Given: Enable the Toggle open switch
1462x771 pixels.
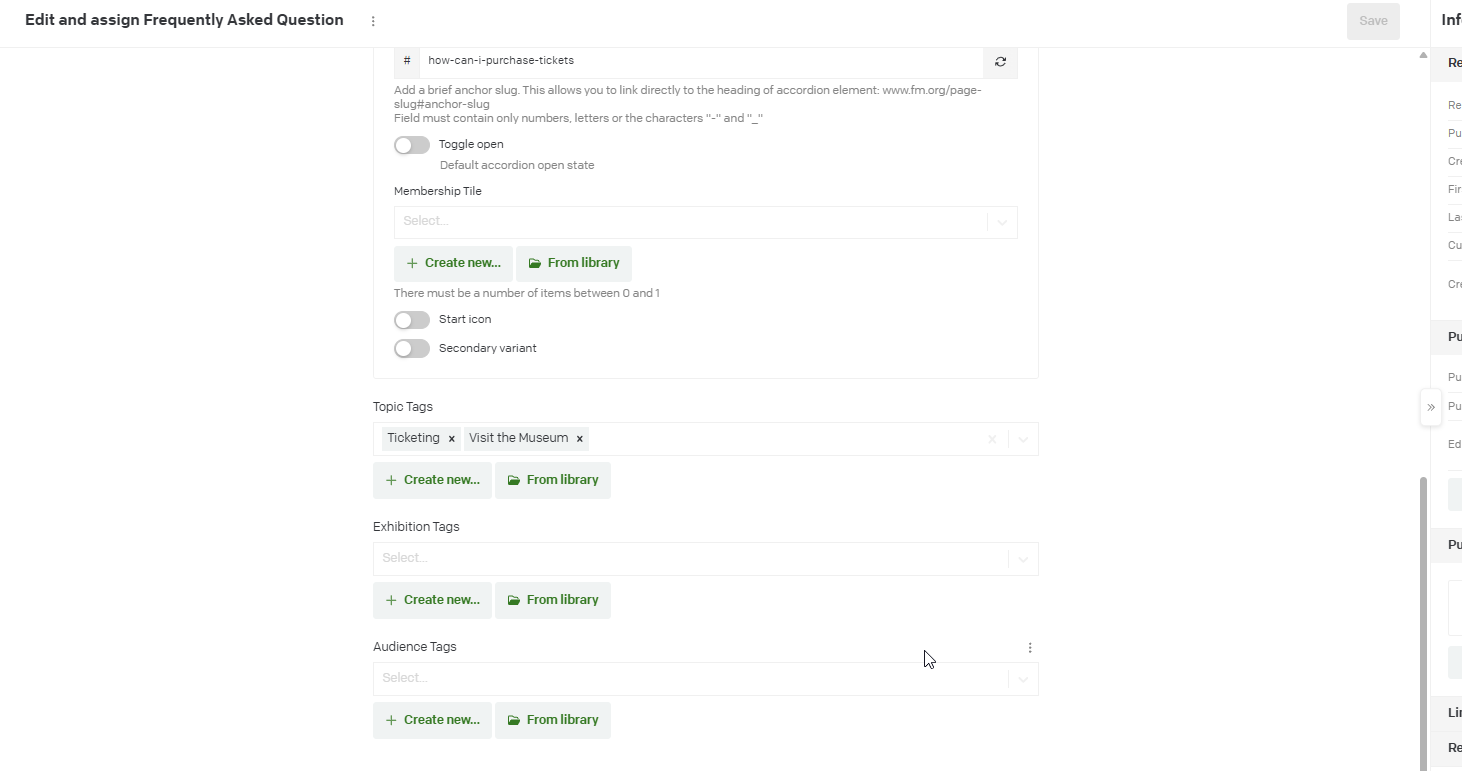Looking at the screenshot, I should coord(412,145).
